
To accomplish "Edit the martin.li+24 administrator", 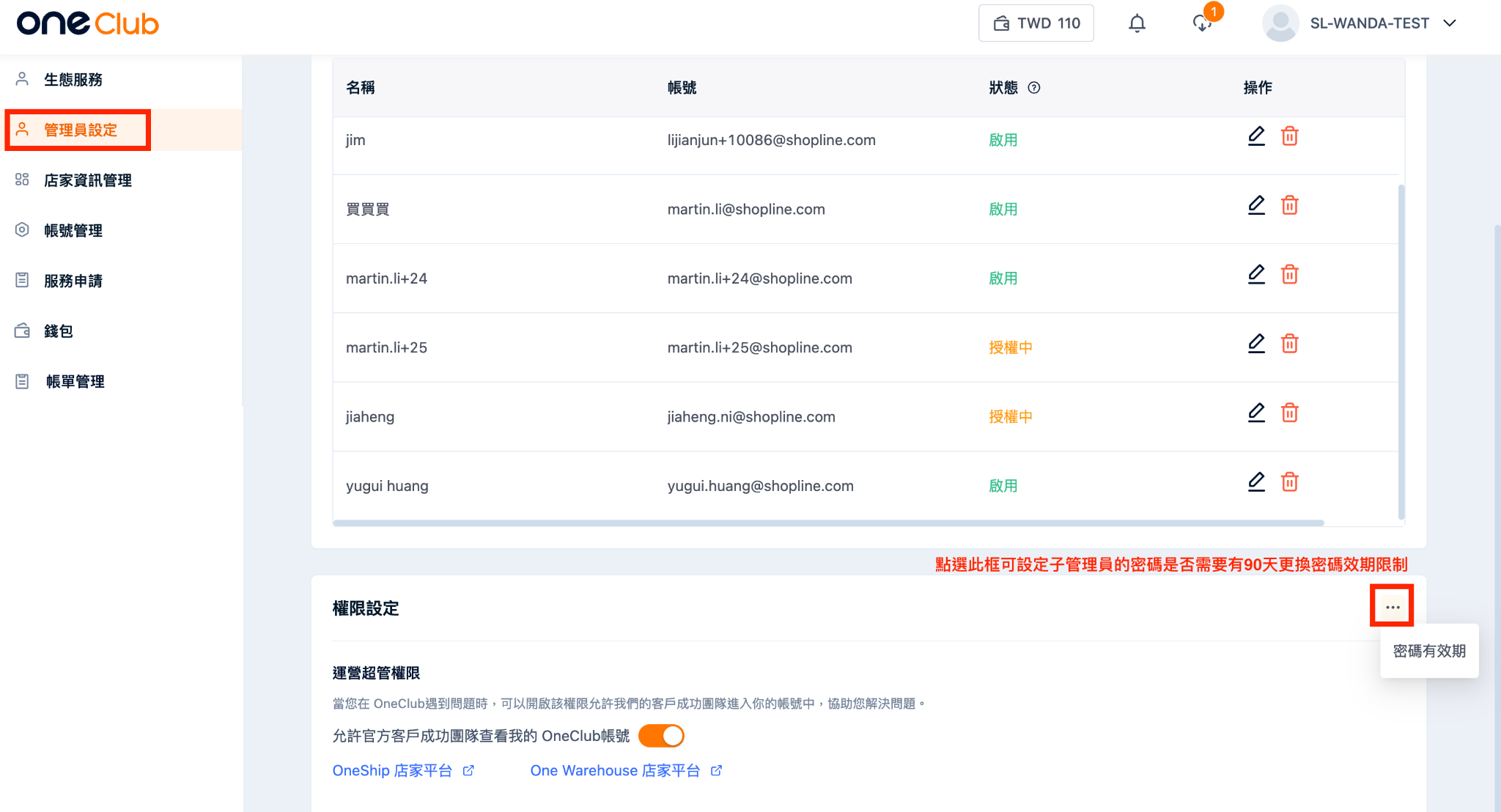I will pyautogui.click(x=1256, y=274).
